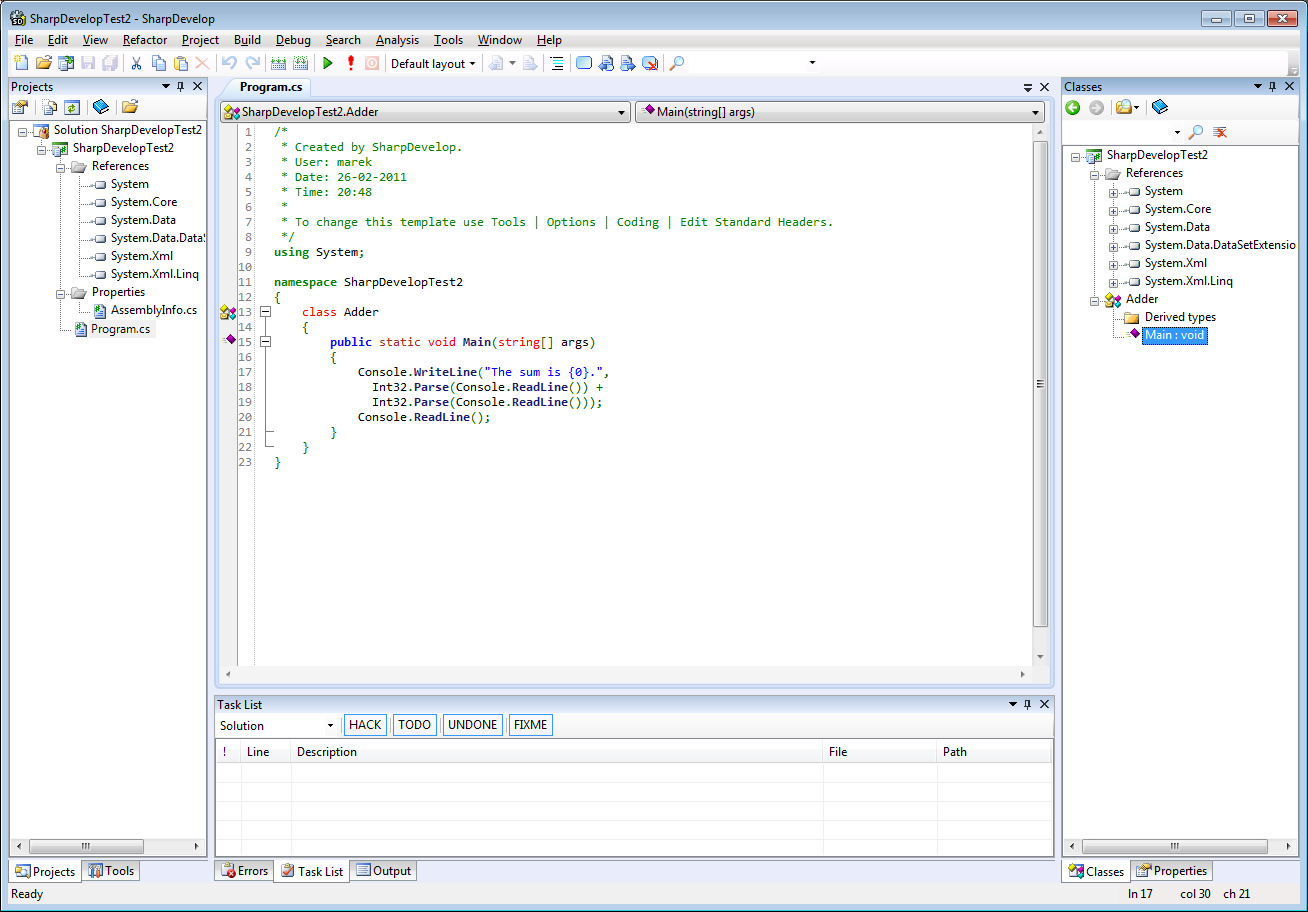Toggle the TODO task filter
Image resolution: width=1308 pixels, height=912 pixels.
click(415, 725)
